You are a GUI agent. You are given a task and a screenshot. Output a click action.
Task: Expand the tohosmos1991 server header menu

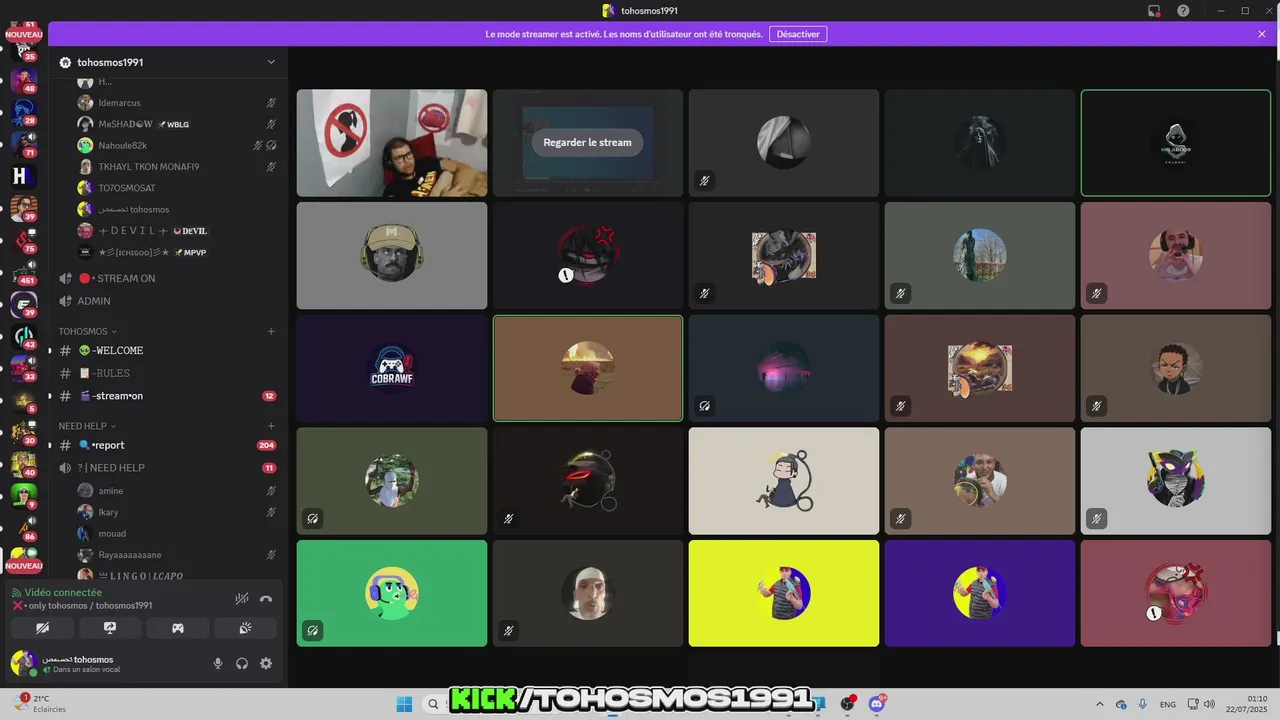[x=271, y=62]
